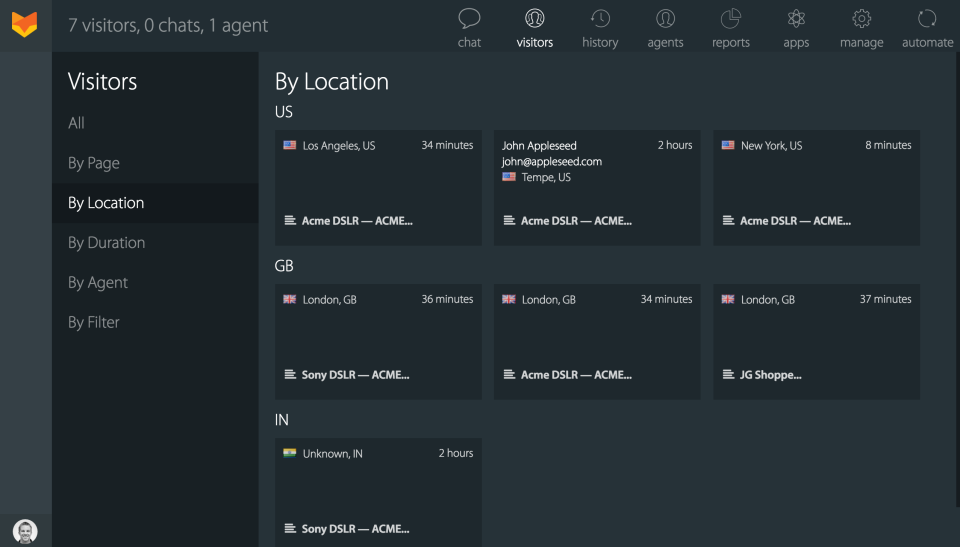
Task: Show All visitors in sidebar
Action: point(76,123)
